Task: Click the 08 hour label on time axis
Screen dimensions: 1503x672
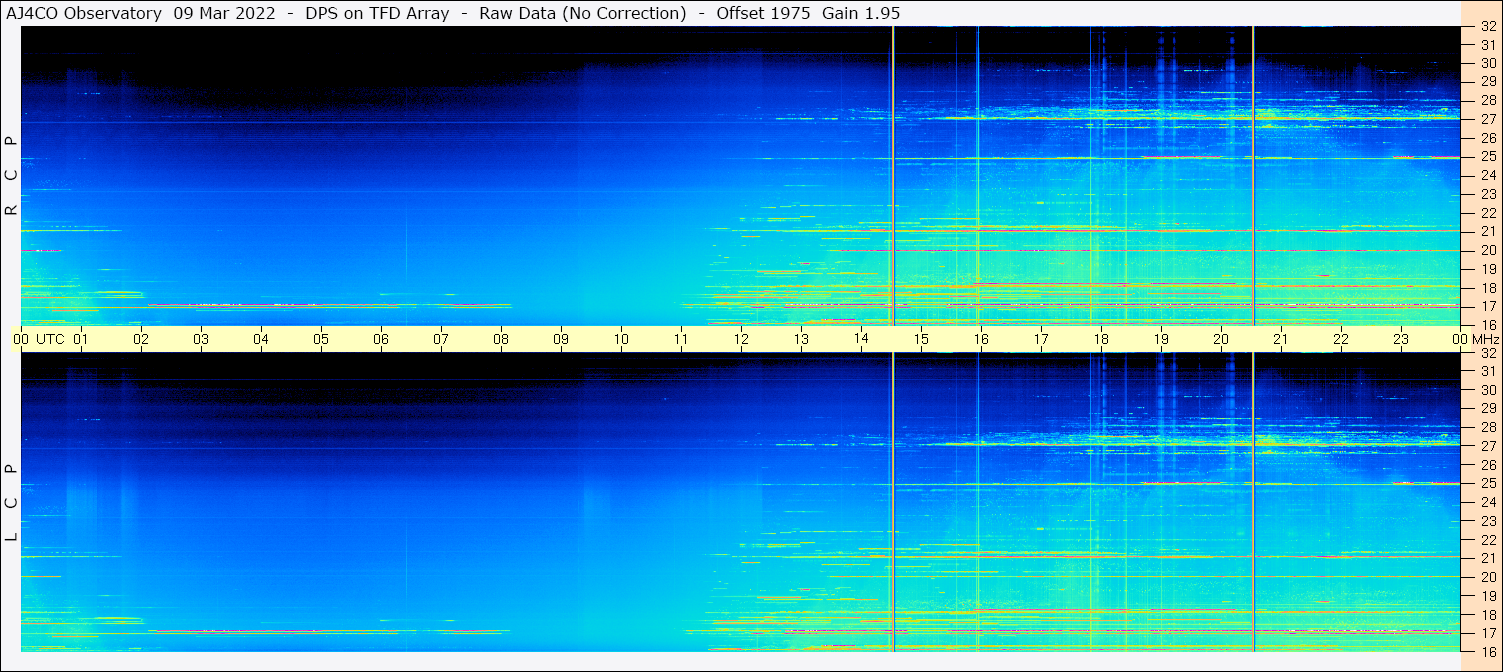Action: (501, 339)
